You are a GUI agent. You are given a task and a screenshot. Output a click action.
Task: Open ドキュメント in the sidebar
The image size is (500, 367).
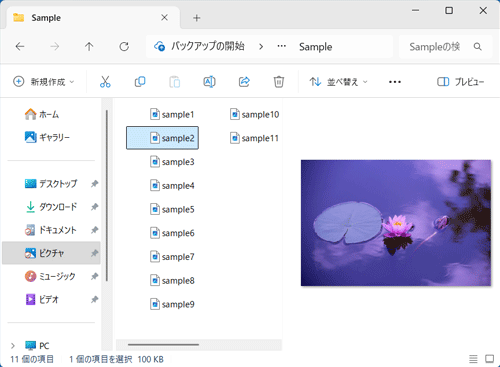tap(51, 230)
